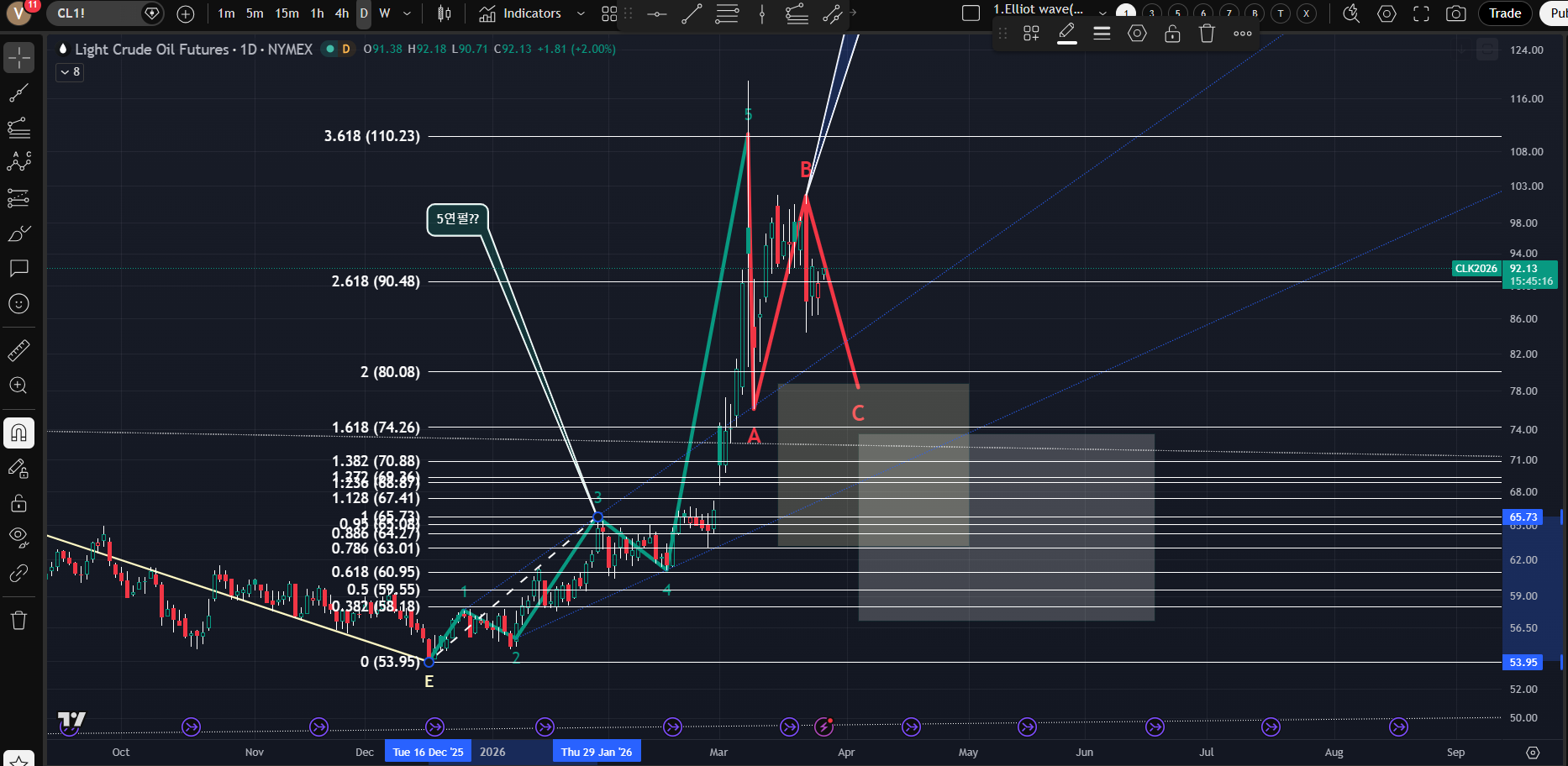
Task: Select the Fibonacci retracement drawing tool in sidebar
Action: click(18, 128)
